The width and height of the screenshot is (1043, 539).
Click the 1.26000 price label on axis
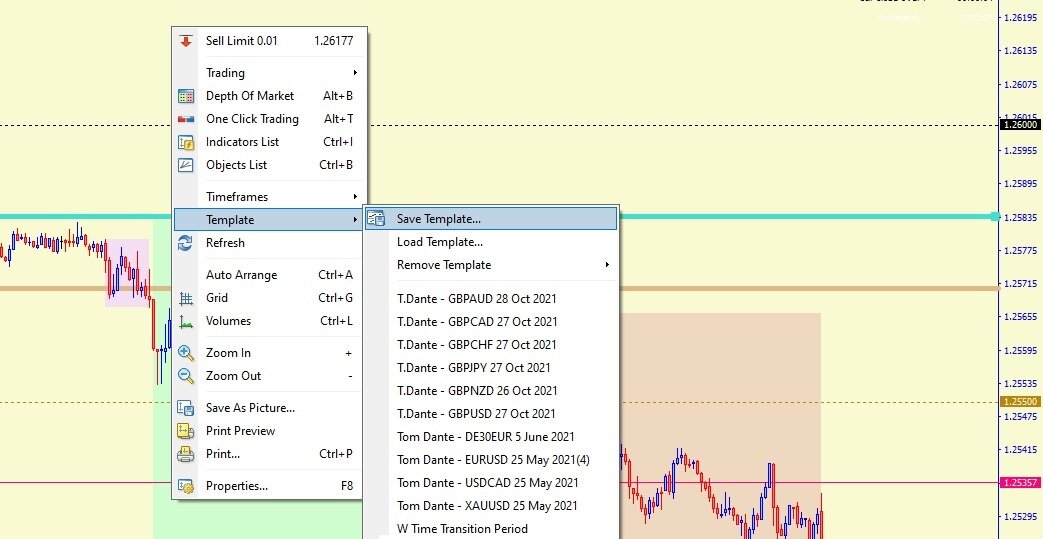1020,125
